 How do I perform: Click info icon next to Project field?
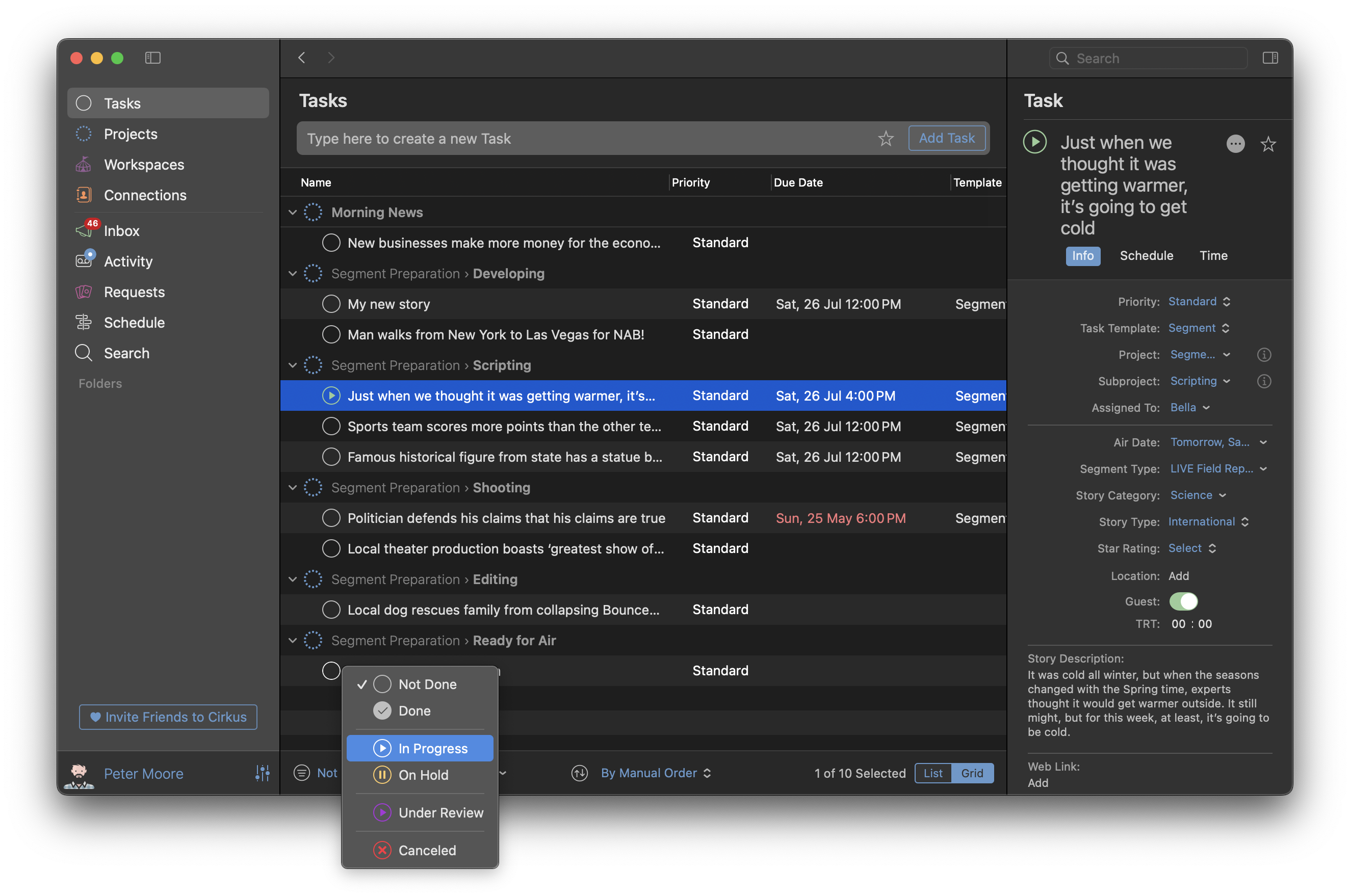coord(1263,355)
